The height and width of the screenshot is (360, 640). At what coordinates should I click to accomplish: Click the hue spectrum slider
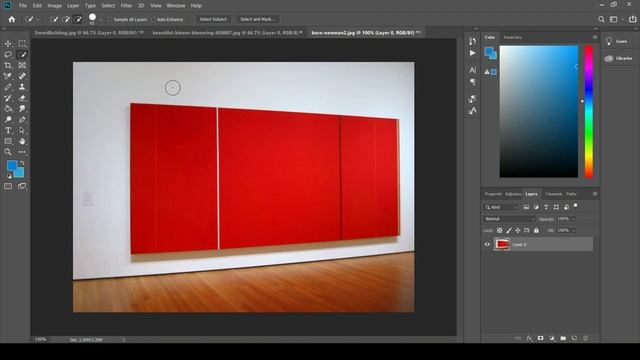(589, 111)
